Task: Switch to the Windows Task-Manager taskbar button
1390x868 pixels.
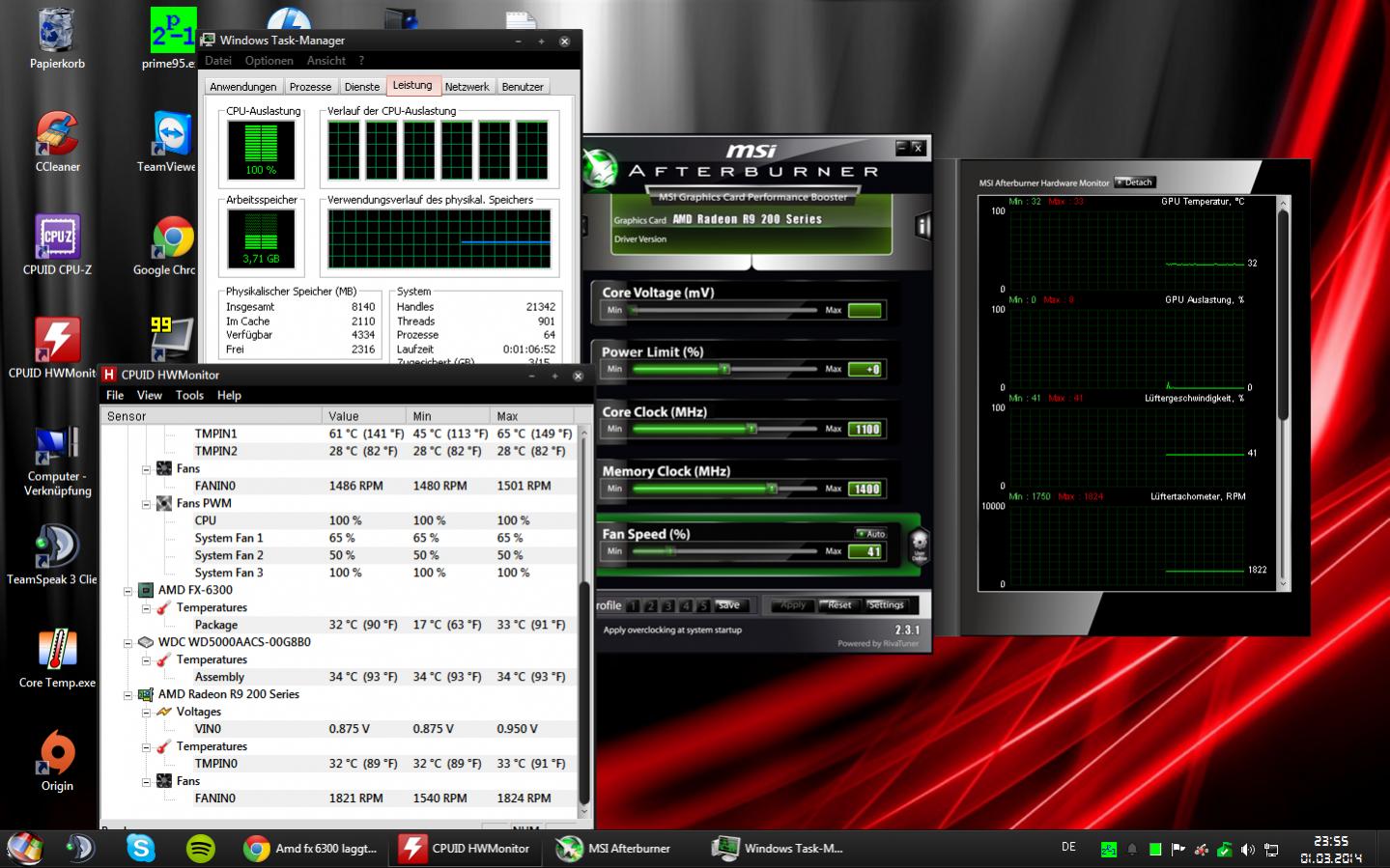Action: (x=780, y=849)
